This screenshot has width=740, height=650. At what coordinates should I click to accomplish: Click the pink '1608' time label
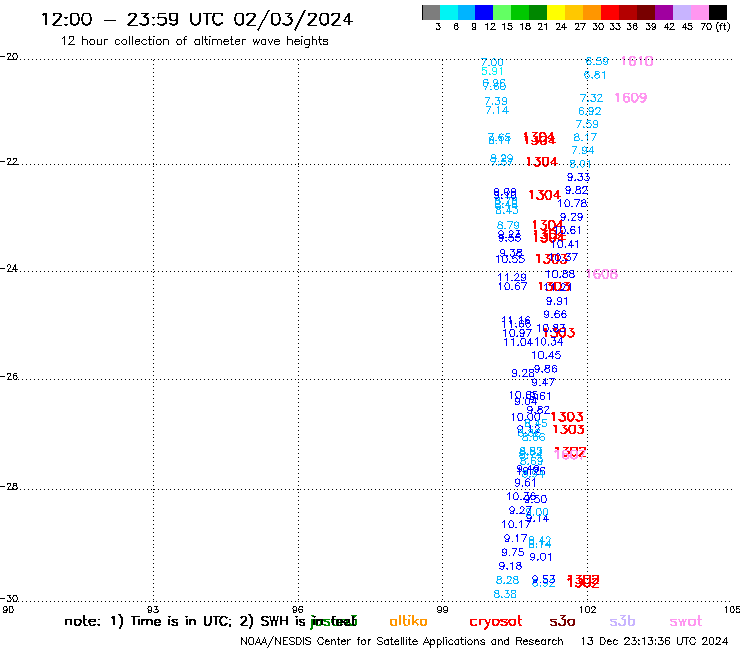tap(602, 274)
